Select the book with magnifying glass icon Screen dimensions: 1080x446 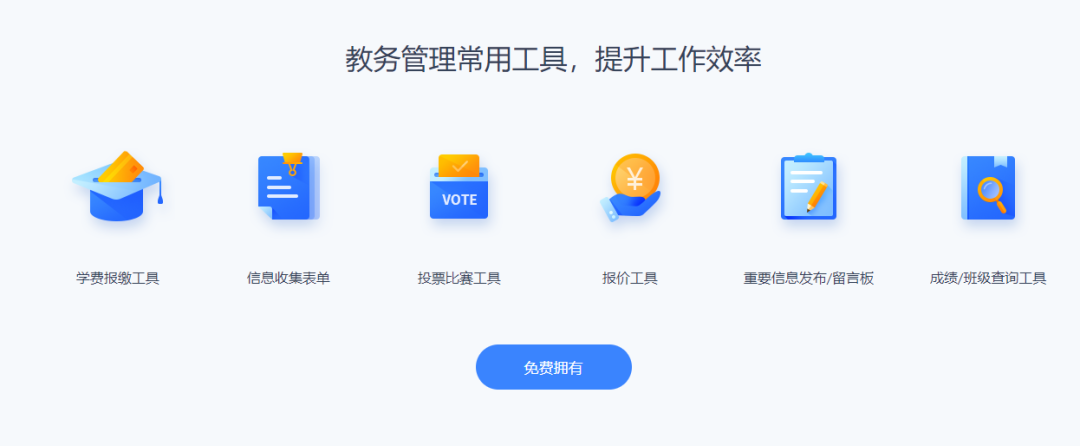[988, 187]
